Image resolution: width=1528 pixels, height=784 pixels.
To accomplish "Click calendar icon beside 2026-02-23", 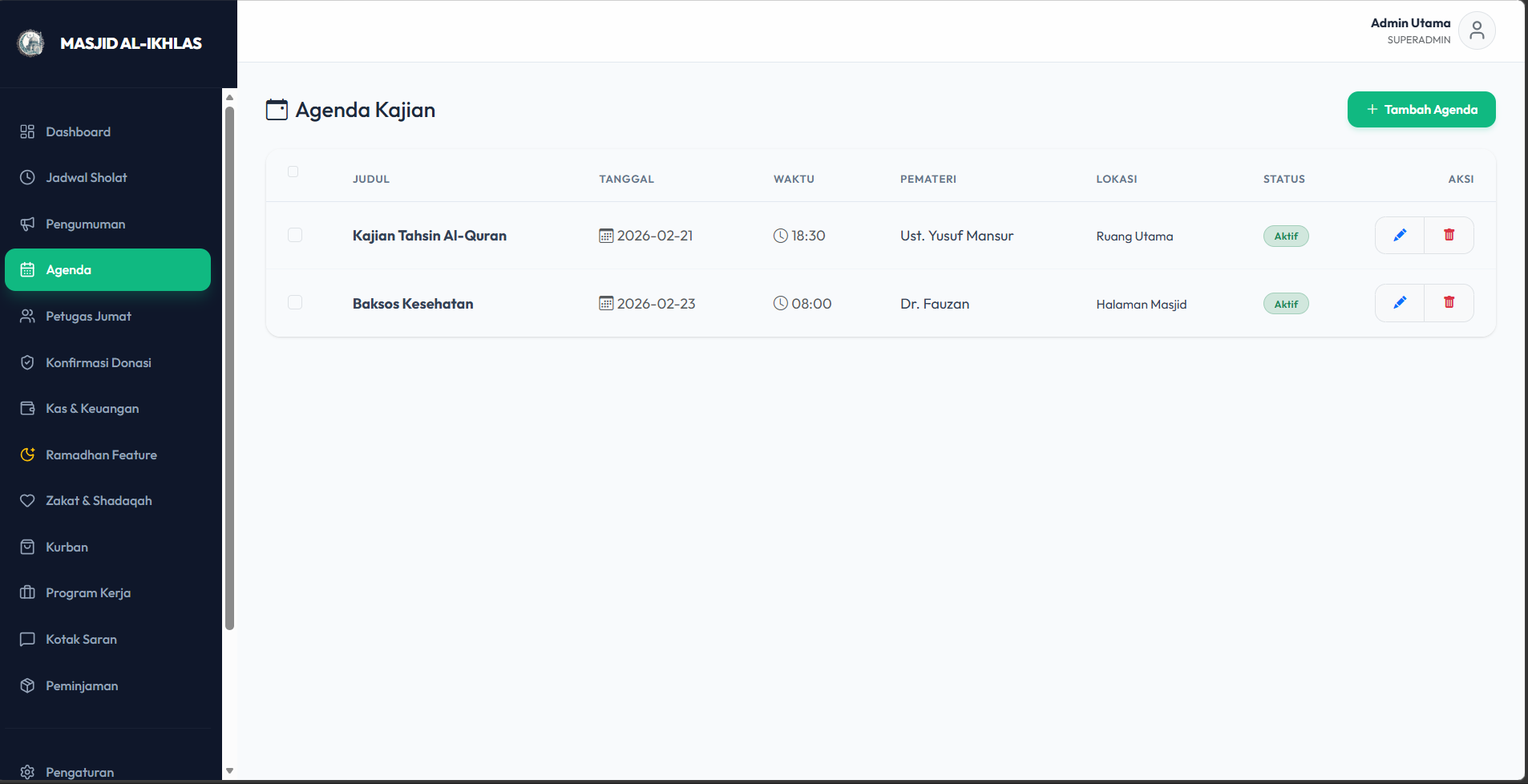I will 606,303.
